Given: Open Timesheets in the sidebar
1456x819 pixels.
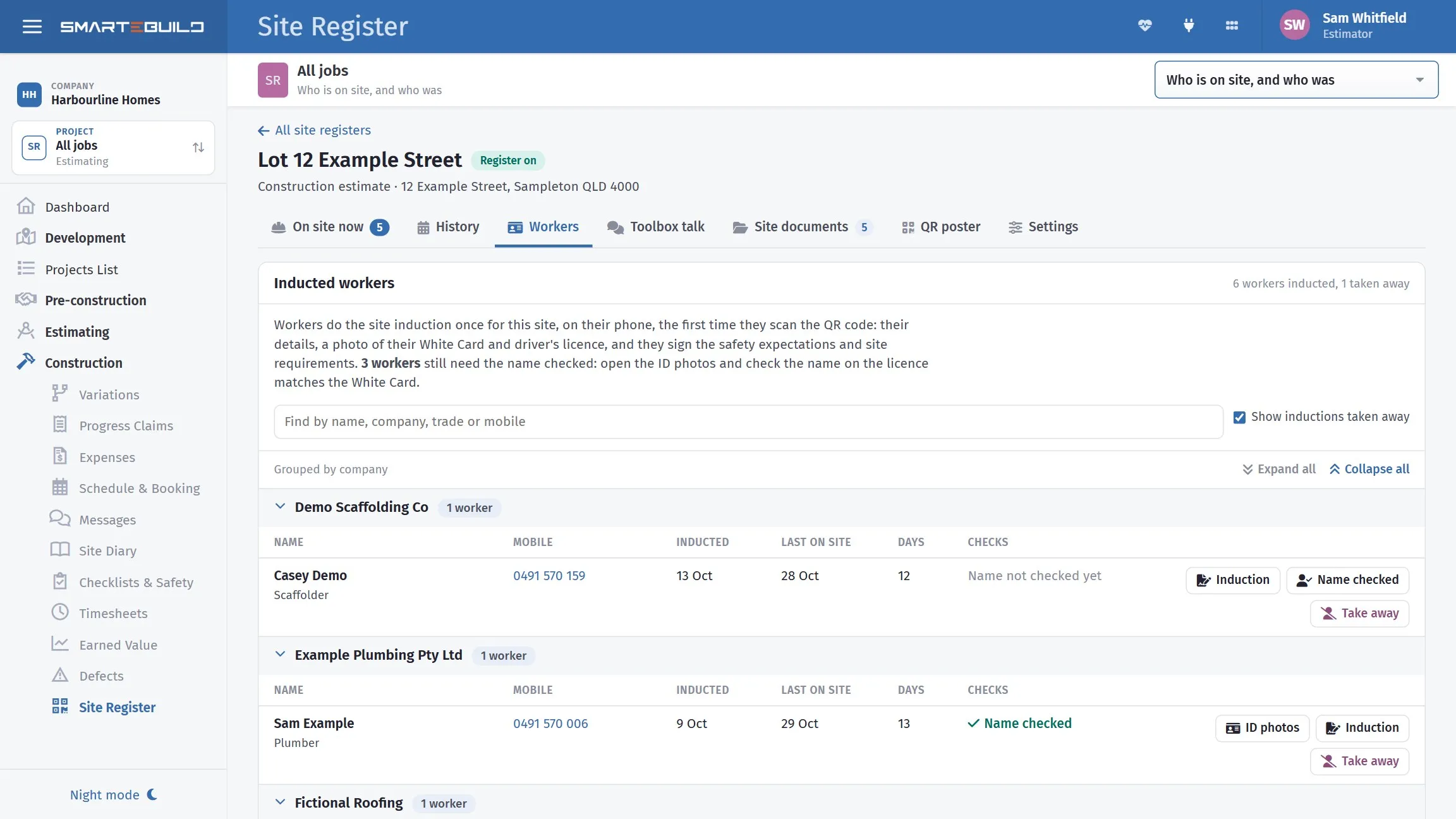Looking at the screenshot, I should click(113, 613).
